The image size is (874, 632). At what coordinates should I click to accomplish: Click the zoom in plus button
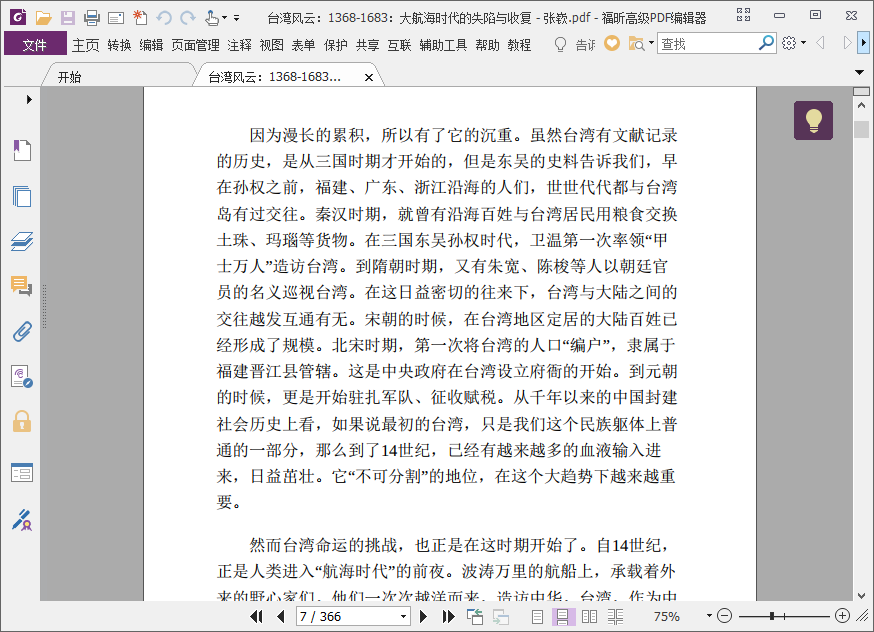pos(842,616)
